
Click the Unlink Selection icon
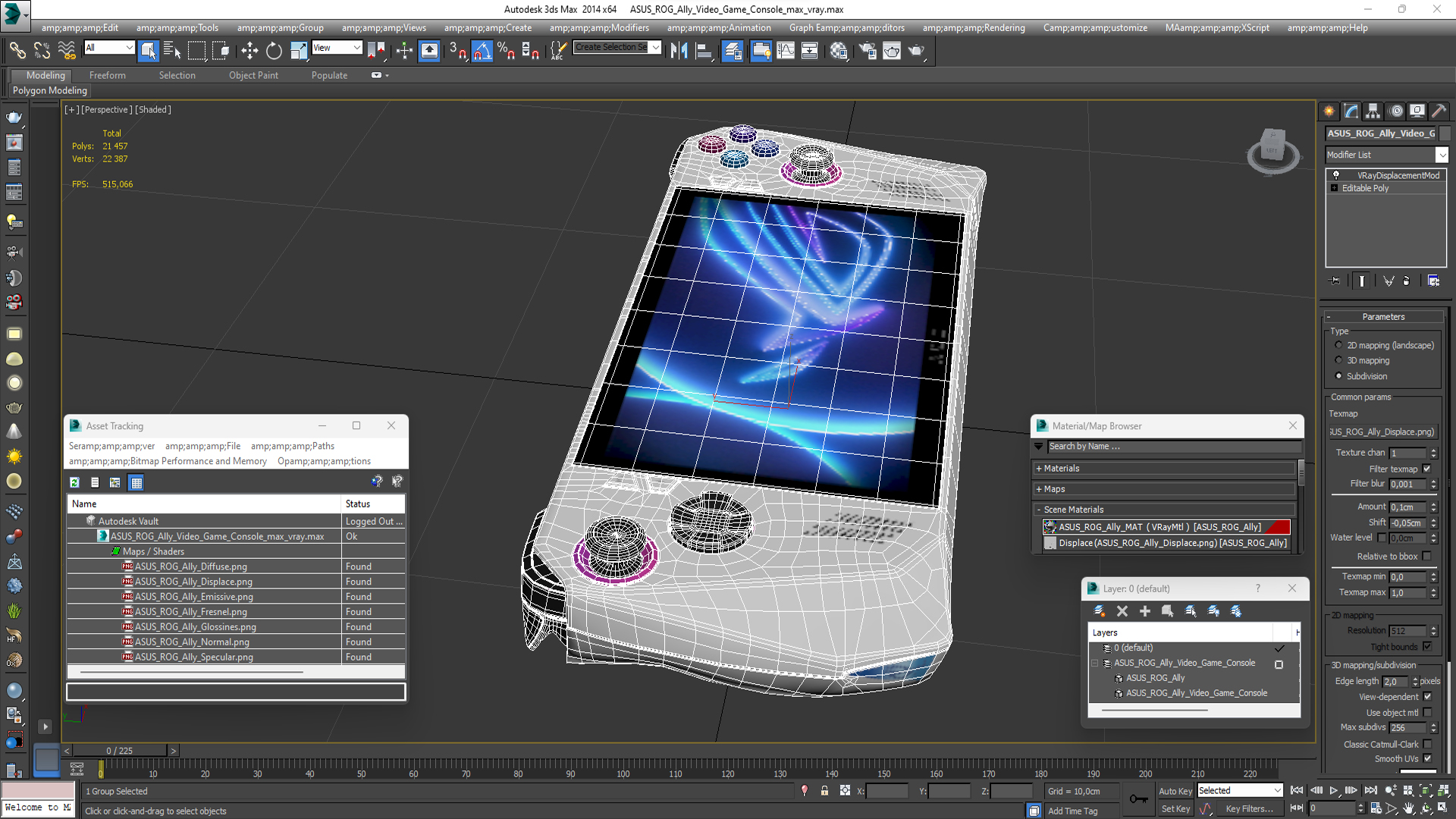(x=42, y=51)
